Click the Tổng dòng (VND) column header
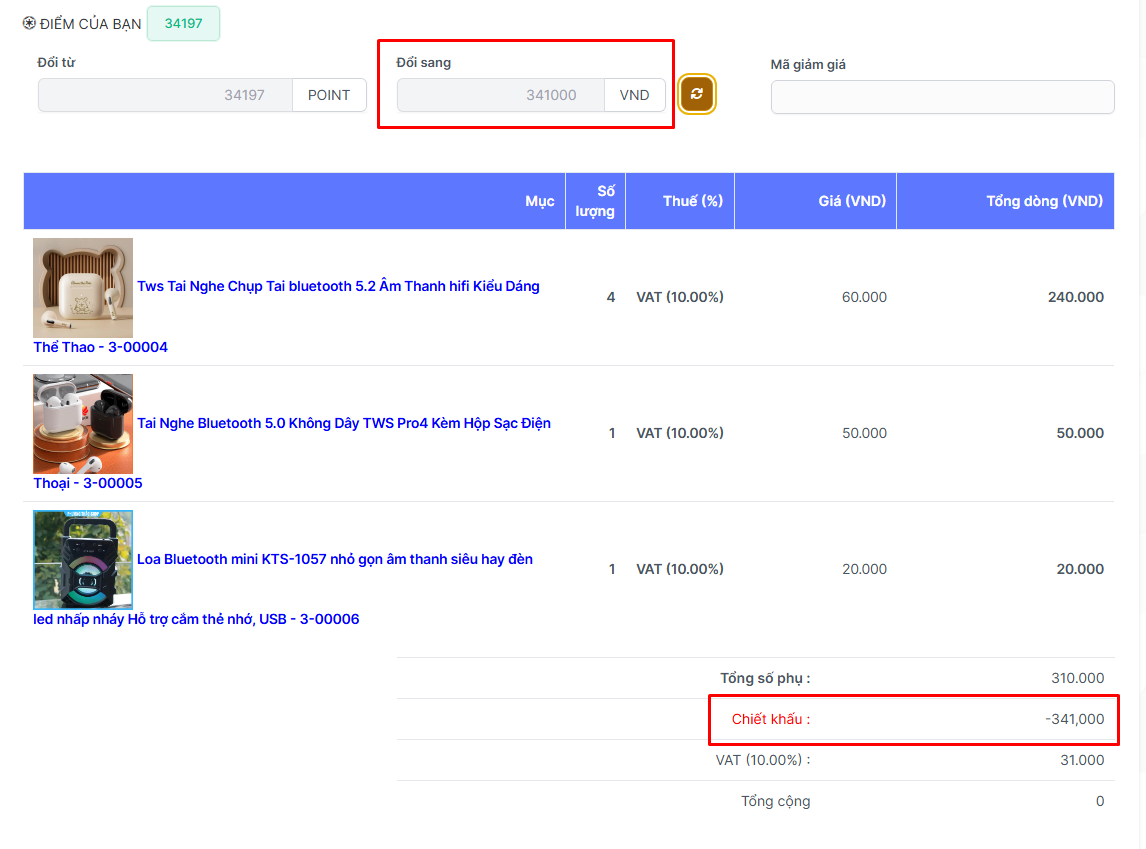The image size is (1146, 849). [1044, 201]
